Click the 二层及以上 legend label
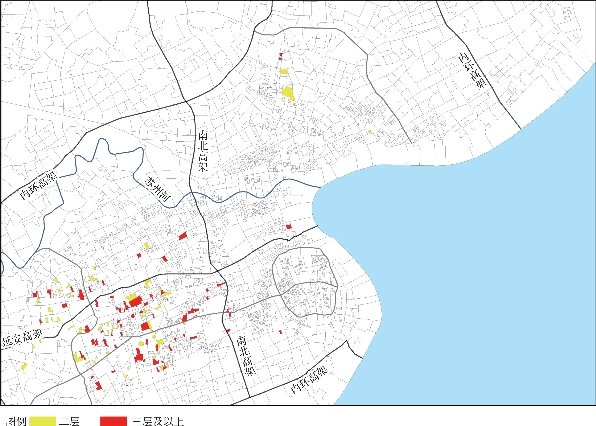The width and height of the screenshot is (596, 426). tap(158, 421)
